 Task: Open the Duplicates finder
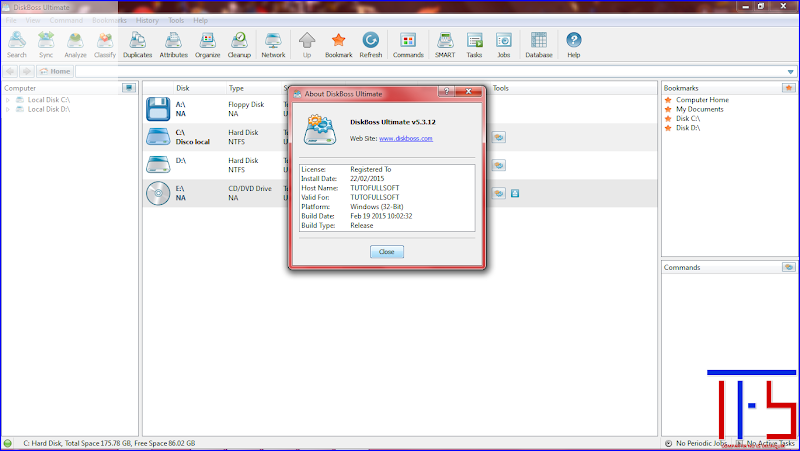(x=137, y=45)
